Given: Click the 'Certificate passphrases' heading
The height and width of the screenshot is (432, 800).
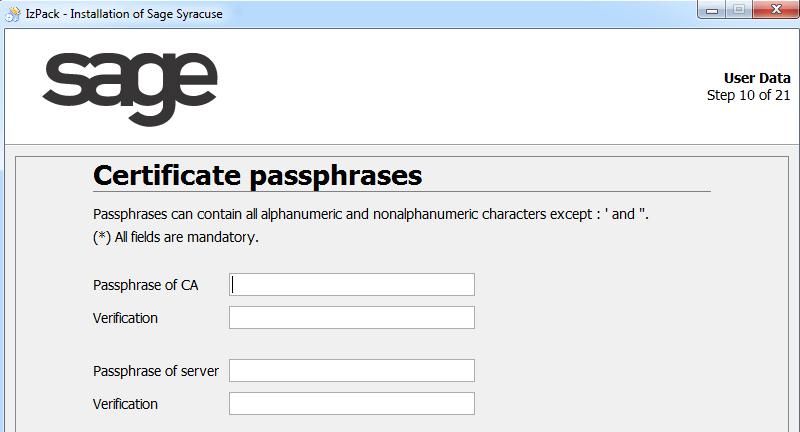Looking at the screenshot, I should click(257, 176).
